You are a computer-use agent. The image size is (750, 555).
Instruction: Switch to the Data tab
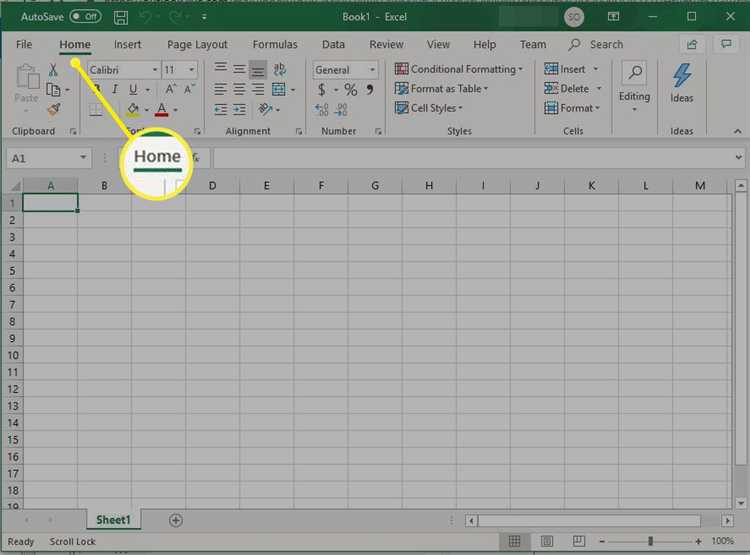point(333,44)
